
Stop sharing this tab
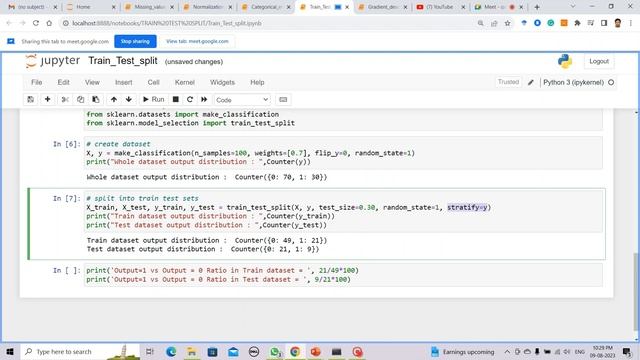click(x=135, y=41)
